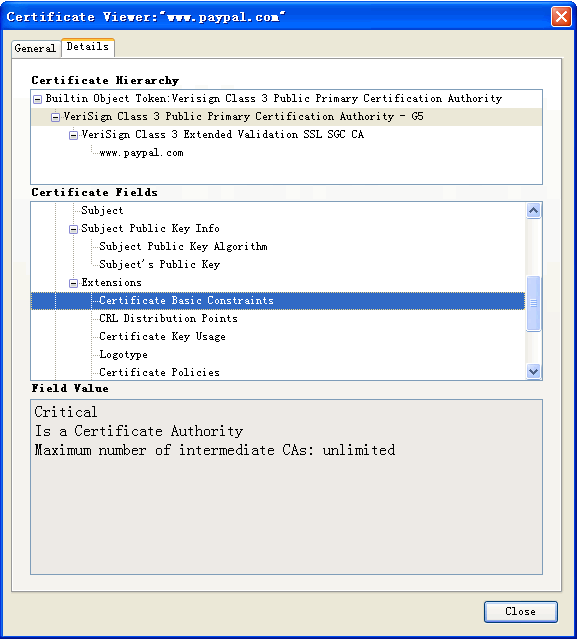Select Subject Public Key Info field
577x639 pixels.
[x=150, y=228]
